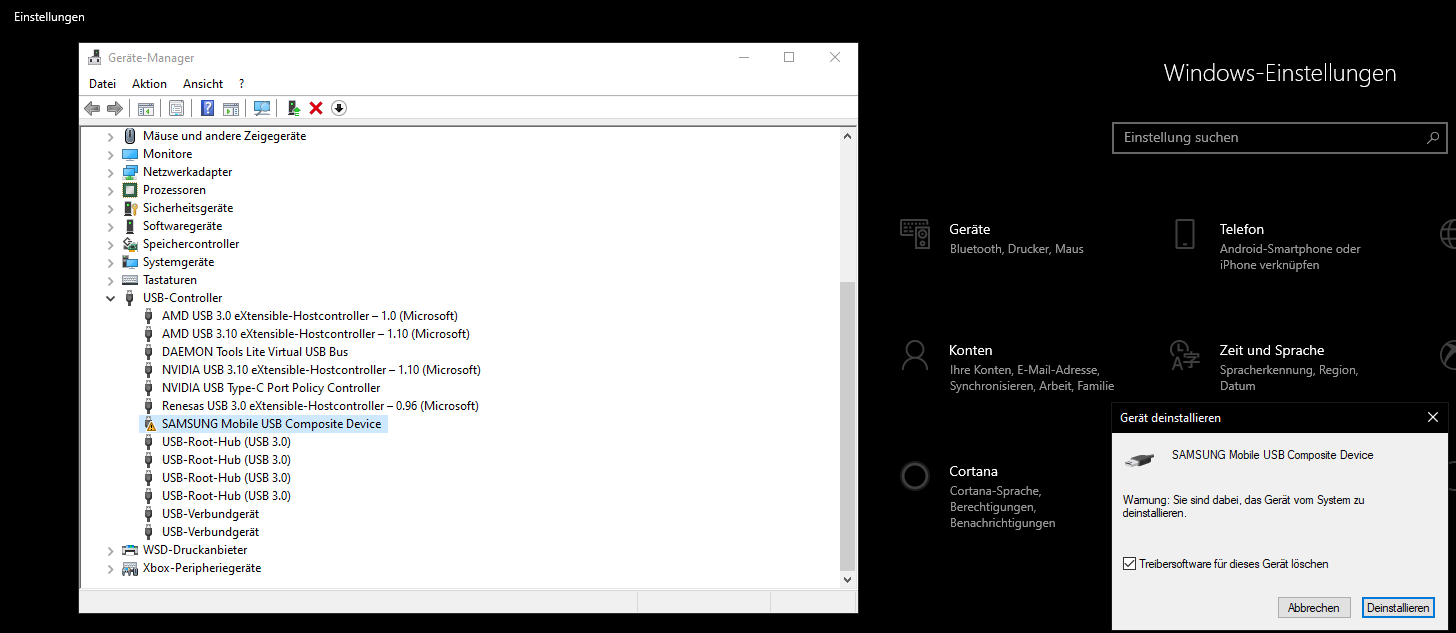The image size is (1456, 633).
Task: Open the Aktion menu
Action: click(150, 84)
